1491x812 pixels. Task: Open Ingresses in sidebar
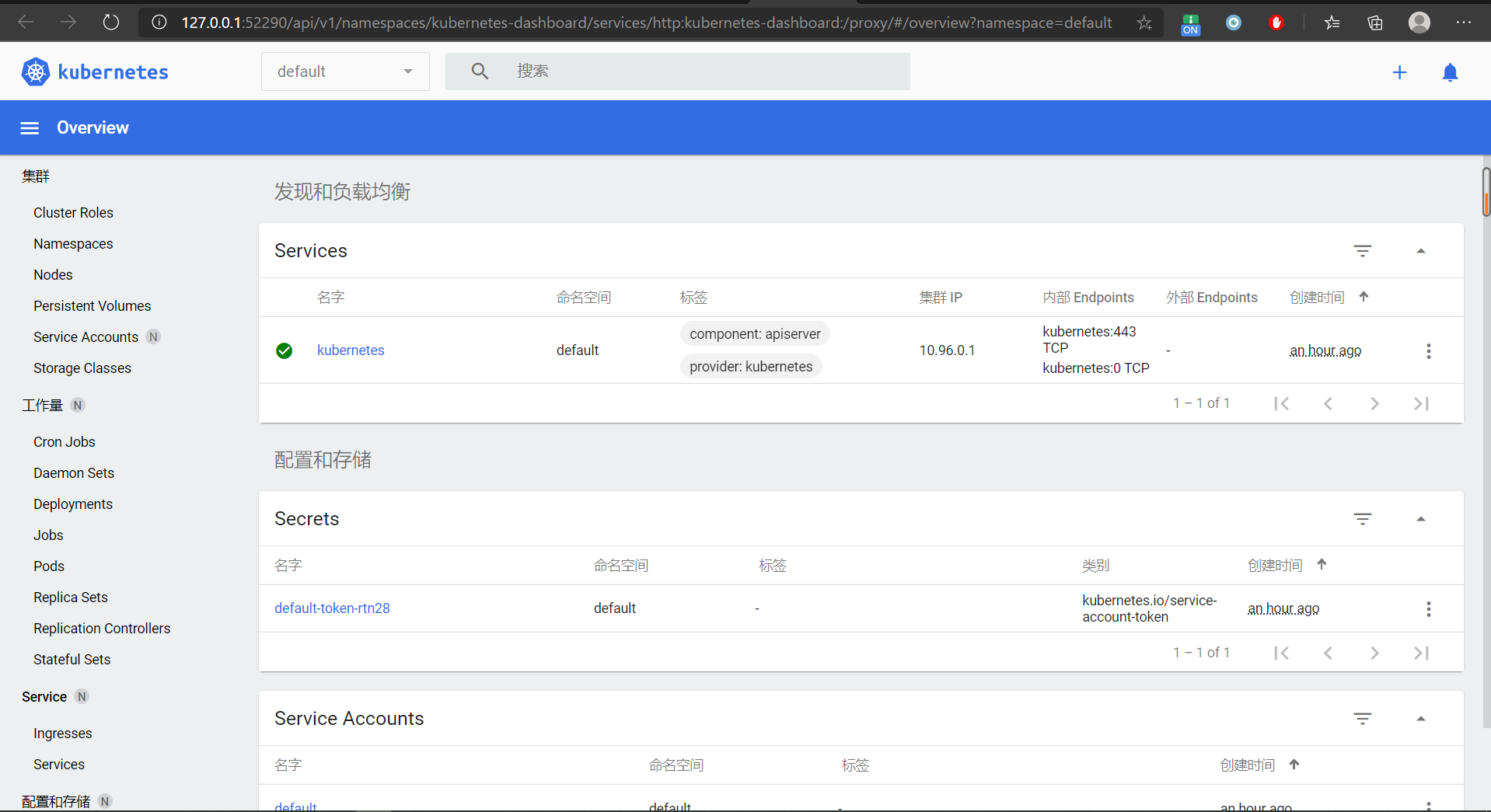(x=63, y=734)
